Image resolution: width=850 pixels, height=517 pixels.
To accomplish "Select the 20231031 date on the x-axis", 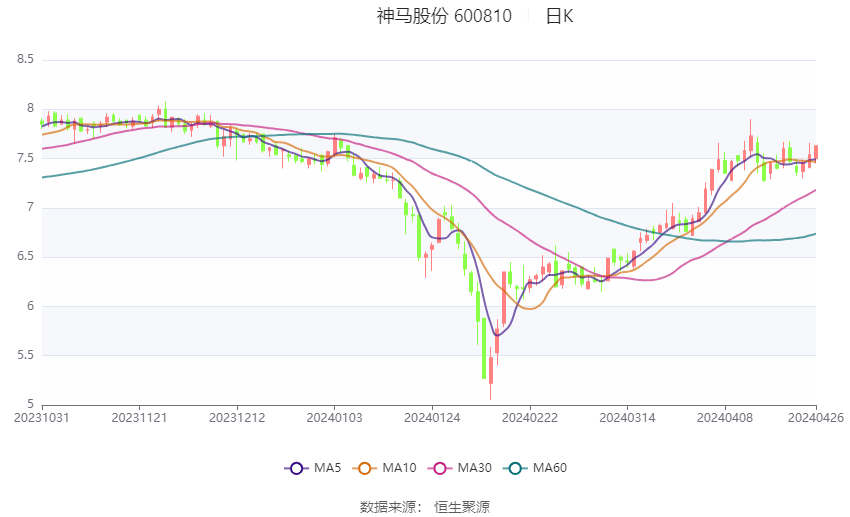I will (x=42, y=417).
